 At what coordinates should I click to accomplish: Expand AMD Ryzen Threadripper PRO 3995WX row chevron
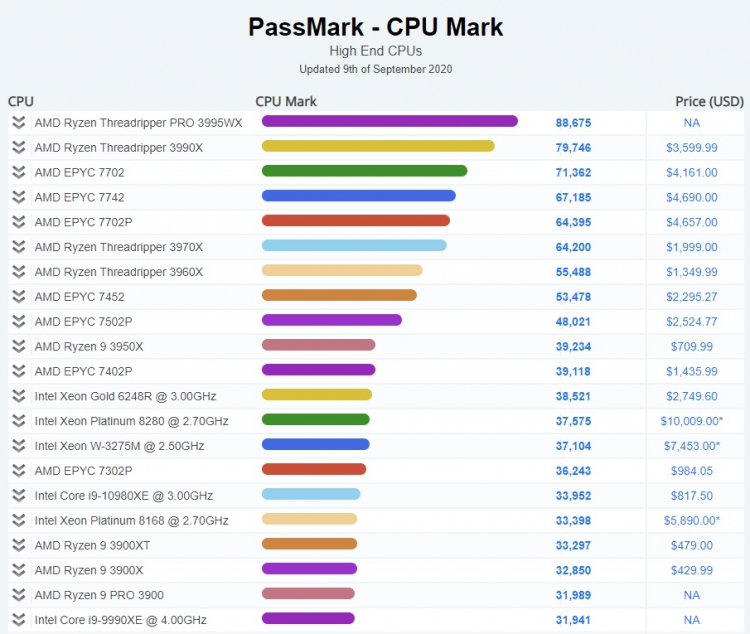tap(19, 123)
